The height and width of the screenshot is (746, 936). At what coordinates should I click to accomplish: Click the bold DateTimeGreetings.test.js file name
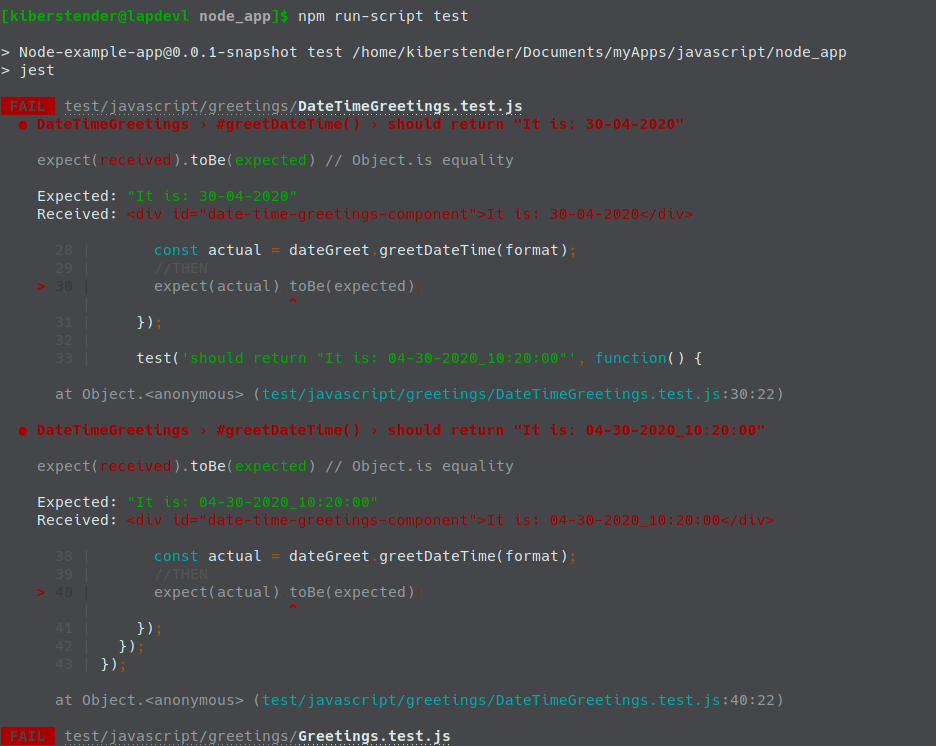pos(410,106)
